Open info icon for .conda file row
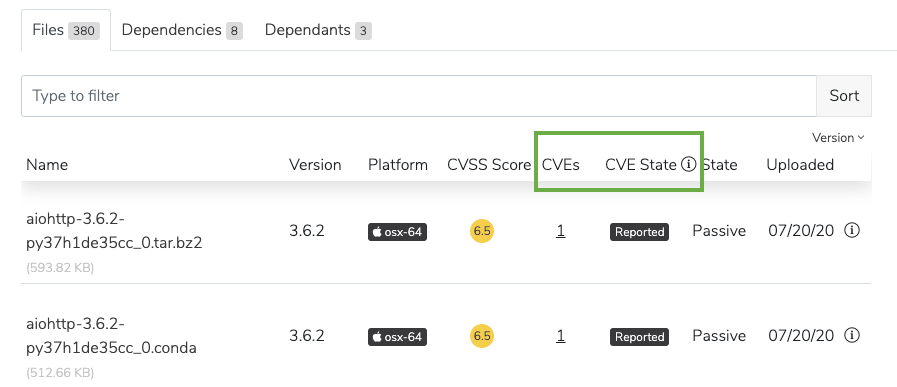The image size is (897, 387). 852,335
